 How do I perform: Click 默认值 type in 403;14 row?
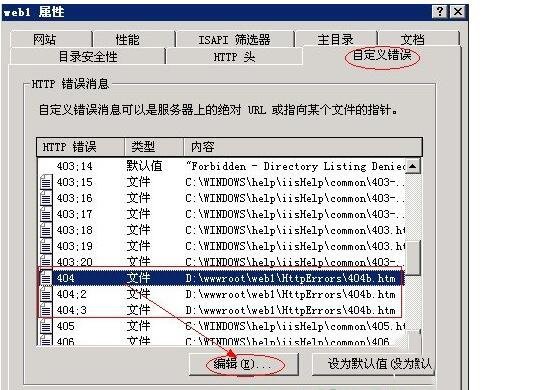click(144, 166)
